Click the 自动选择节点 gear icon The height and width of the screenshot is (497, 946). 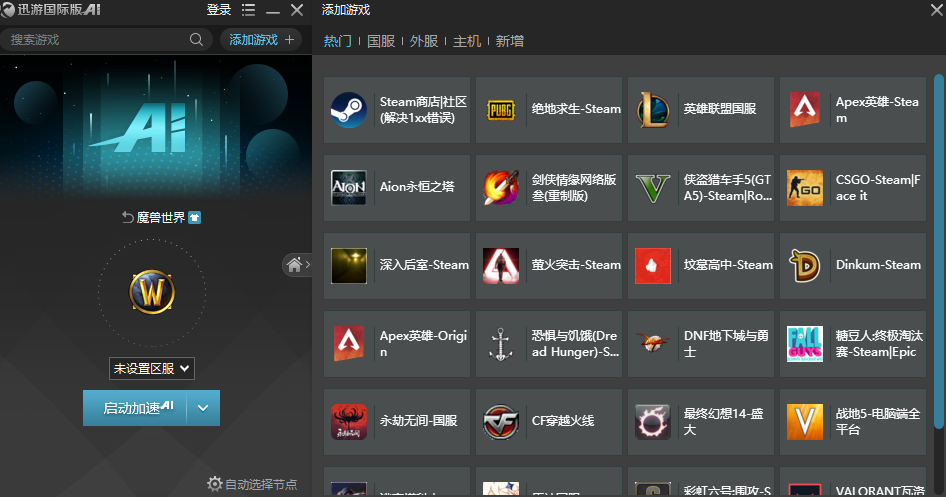215,484
